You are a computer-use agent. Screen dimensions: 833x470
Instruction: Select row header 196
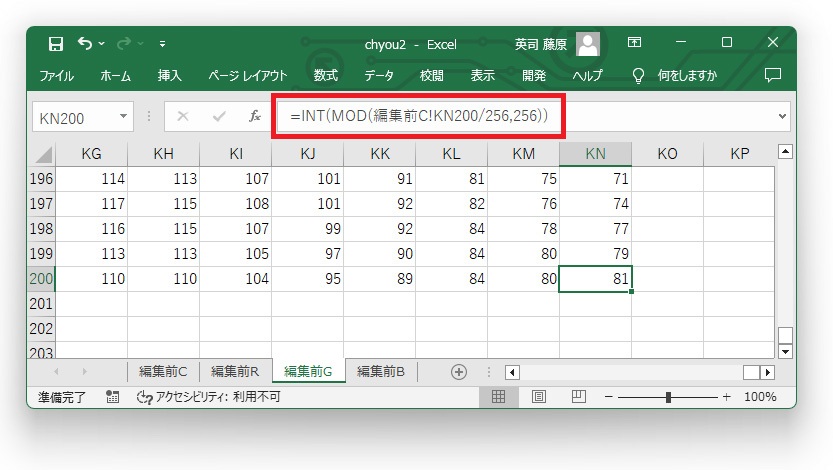(41, 178)
